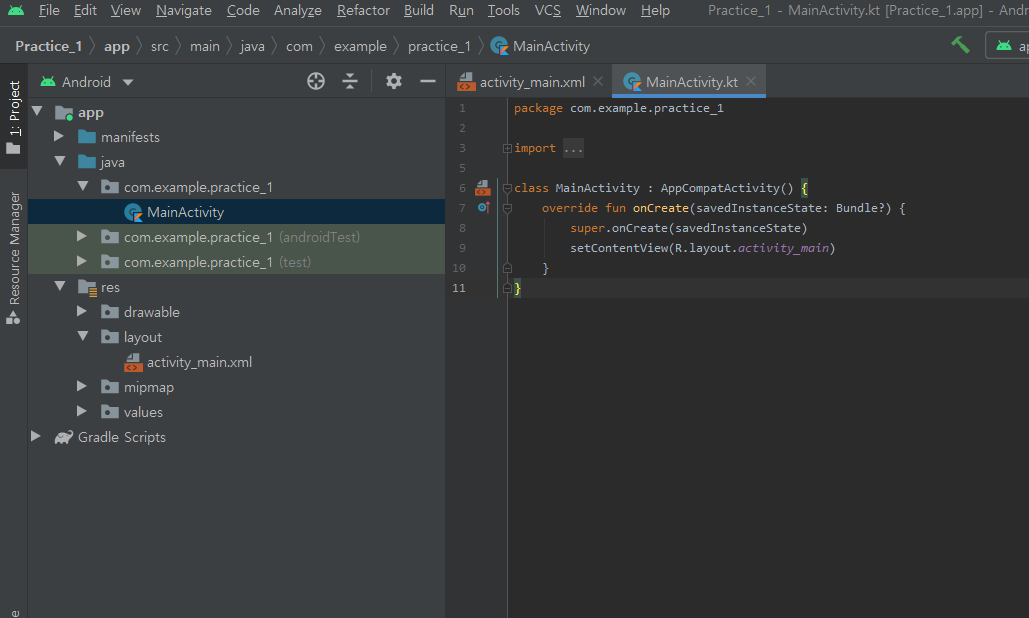Open the Code menu
The image size is (1029, 618).
[243, 10]
